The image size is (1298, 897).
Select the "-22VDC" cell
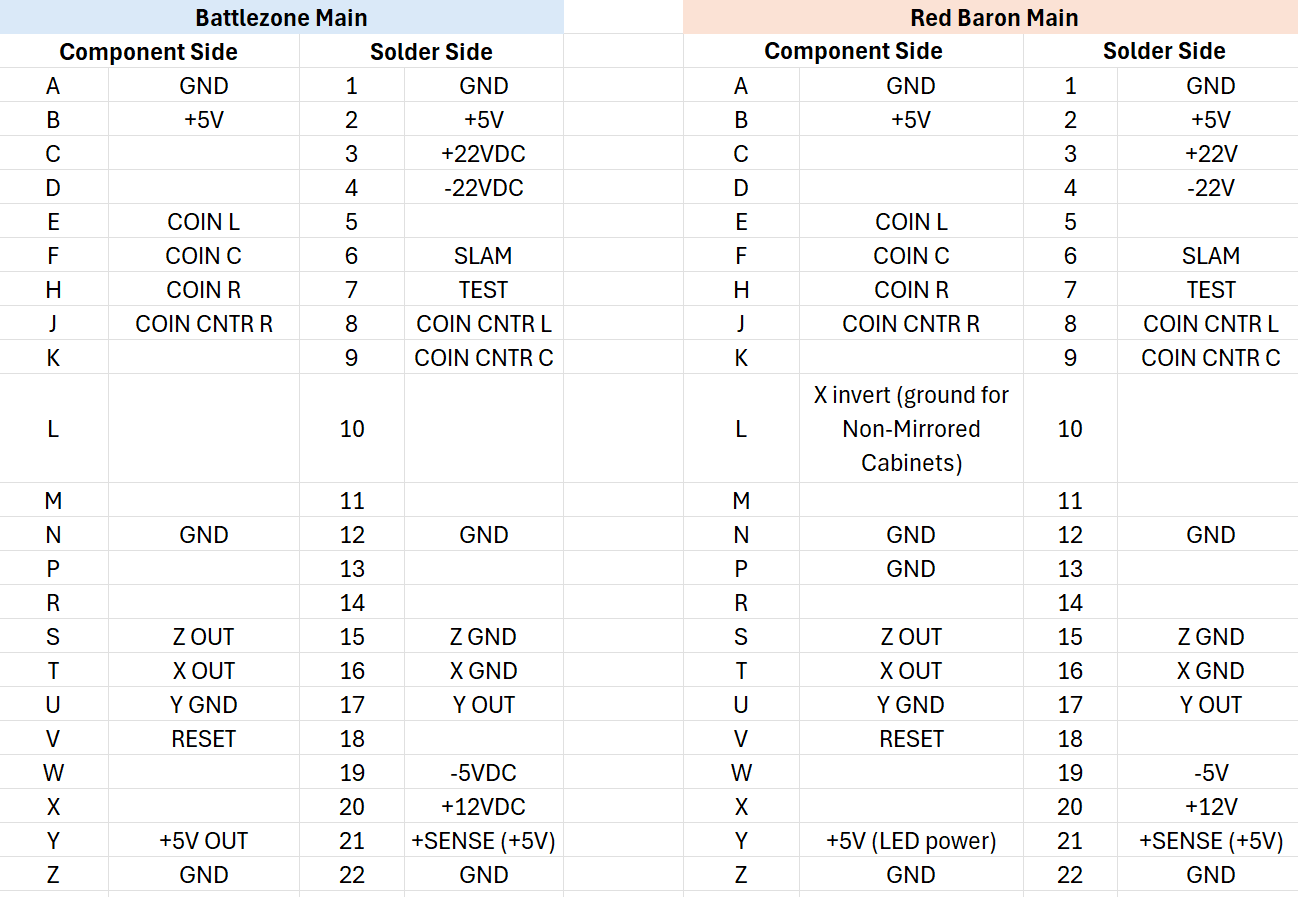tap(483, 188)
